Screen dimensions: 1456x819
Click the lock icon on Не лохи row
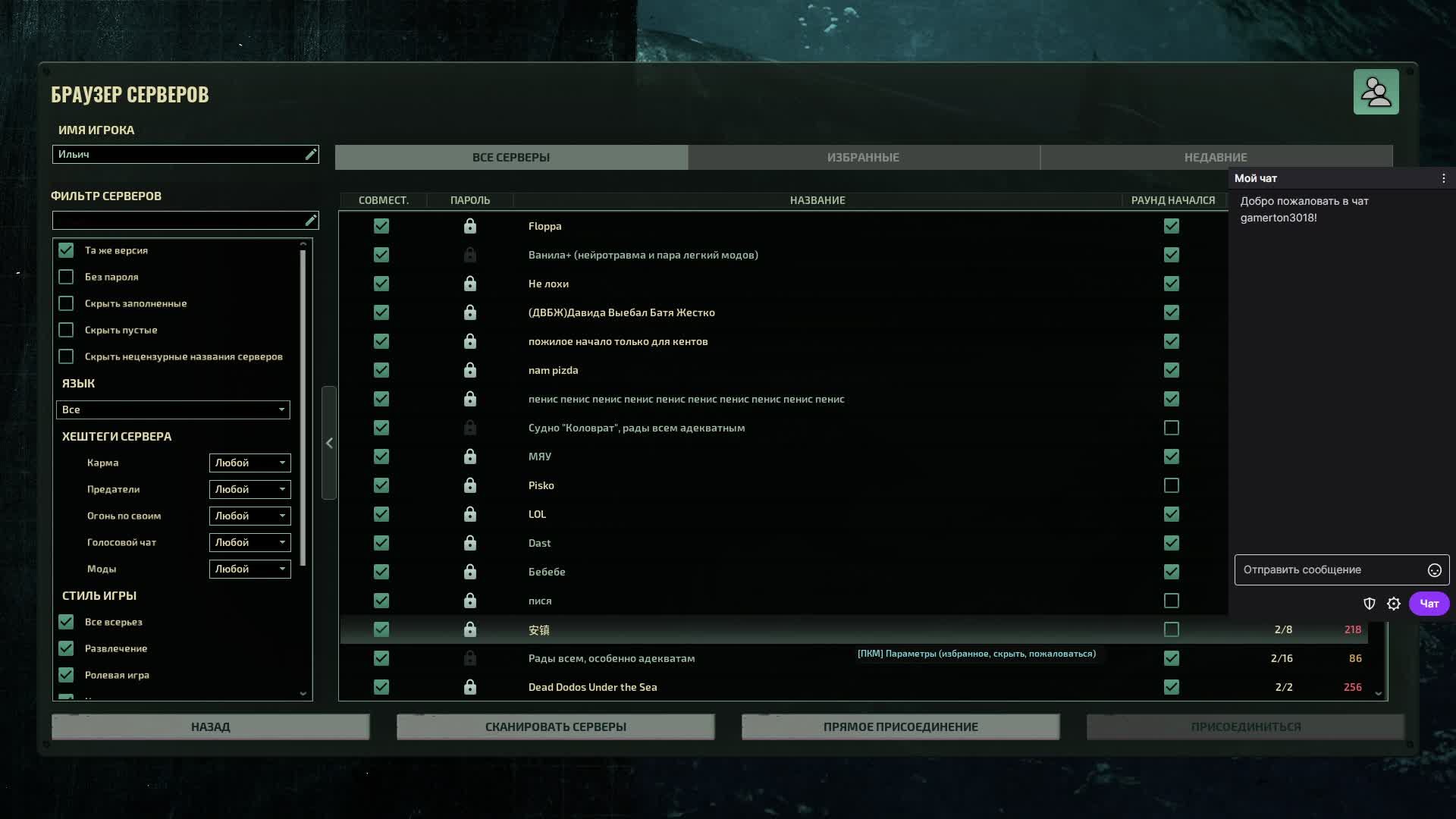(470, 284)
